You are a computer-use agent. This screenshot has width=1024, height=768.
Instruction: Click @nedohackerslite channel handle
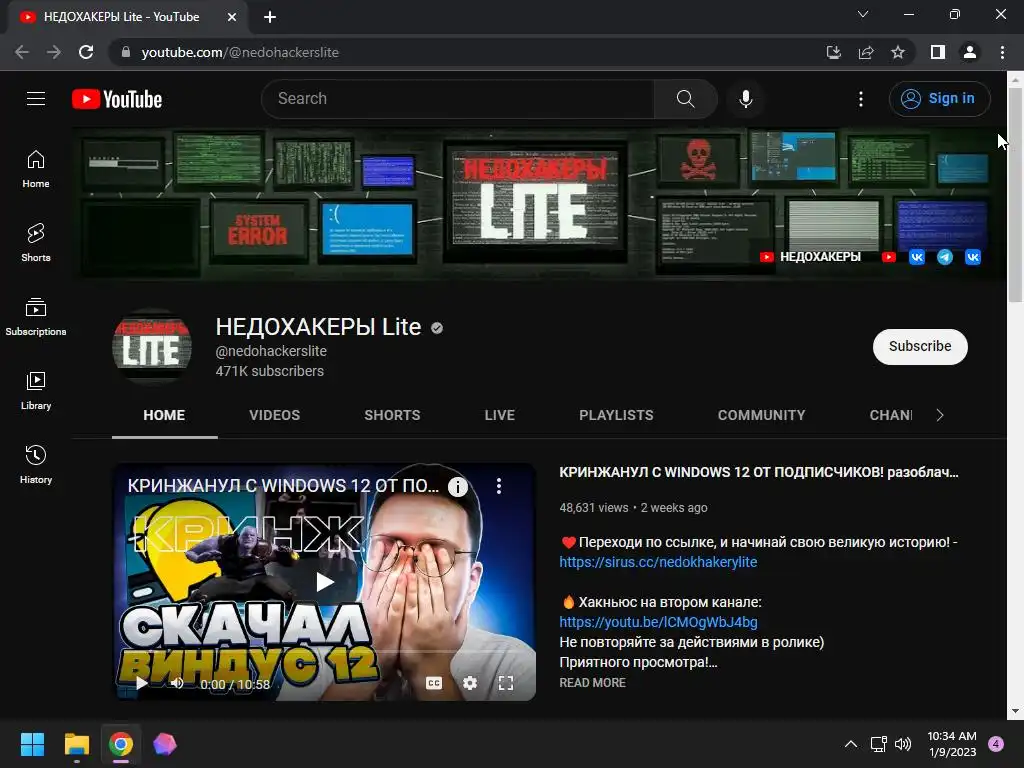coord(271,351)
